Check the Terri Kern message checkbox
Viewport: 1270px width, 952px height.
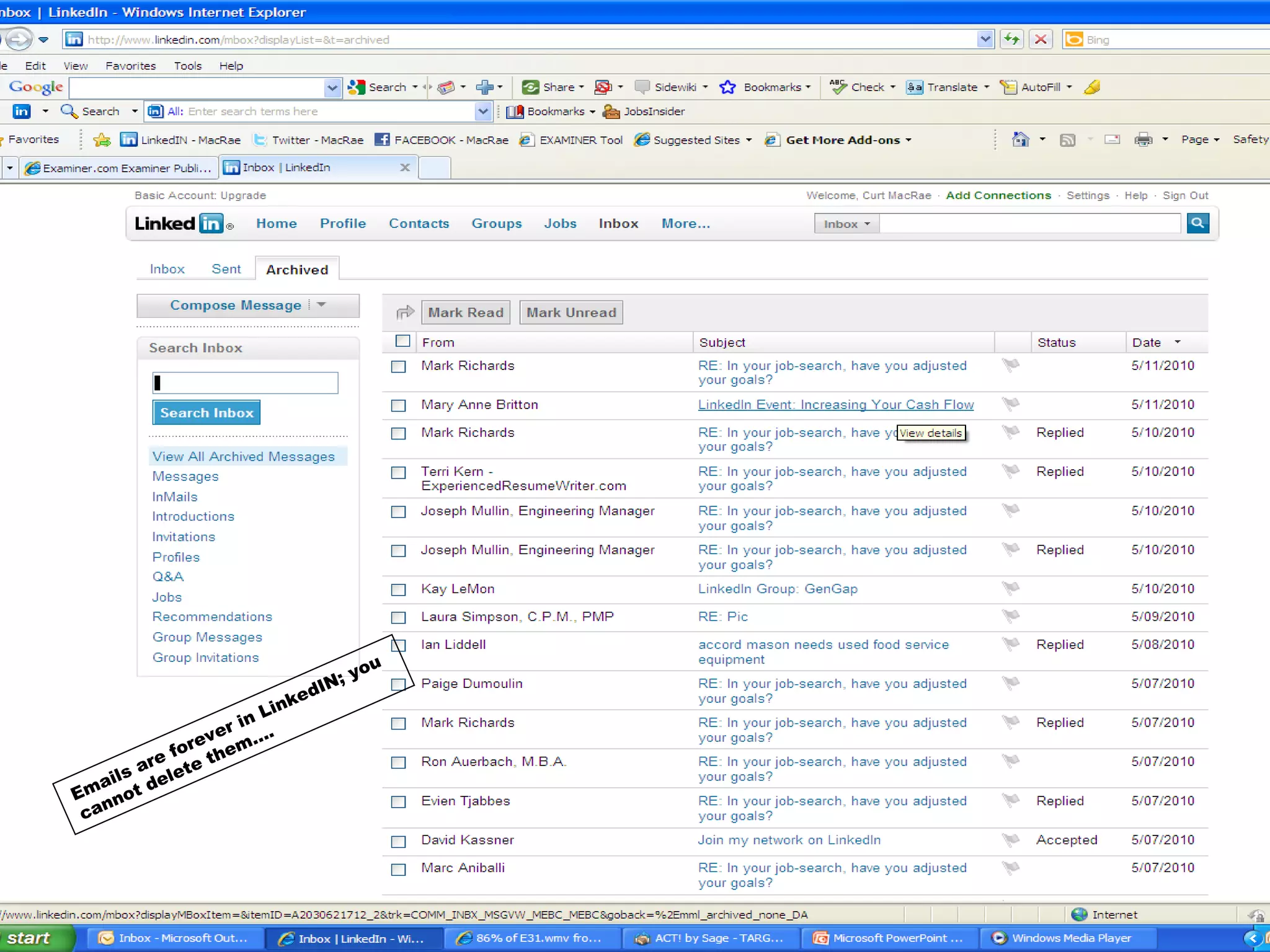(x=398, y=473)
